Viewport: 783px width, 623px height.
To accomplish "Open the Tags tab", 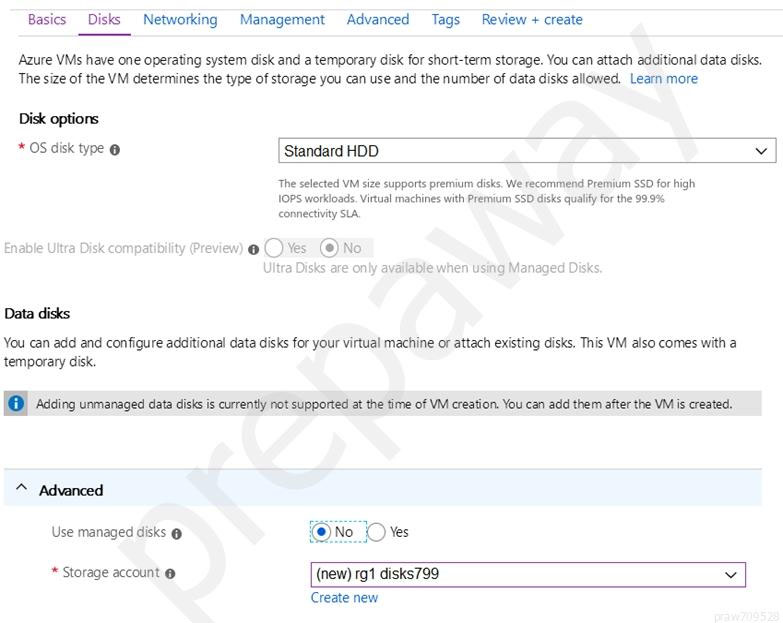I will tap(445, 19).
